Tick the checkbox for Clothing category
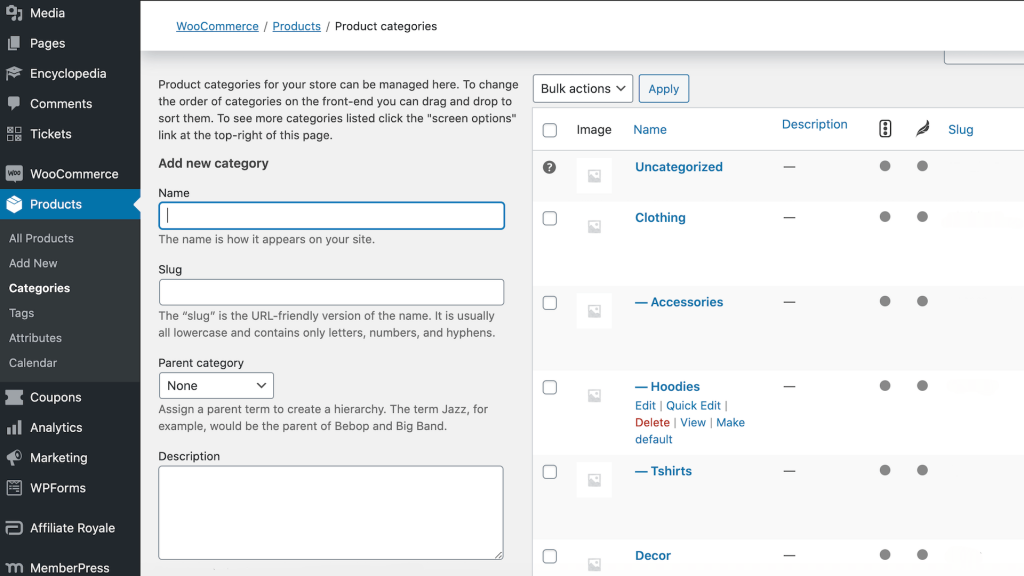The height and width of the screenshot is (576, 1024). 550,218
